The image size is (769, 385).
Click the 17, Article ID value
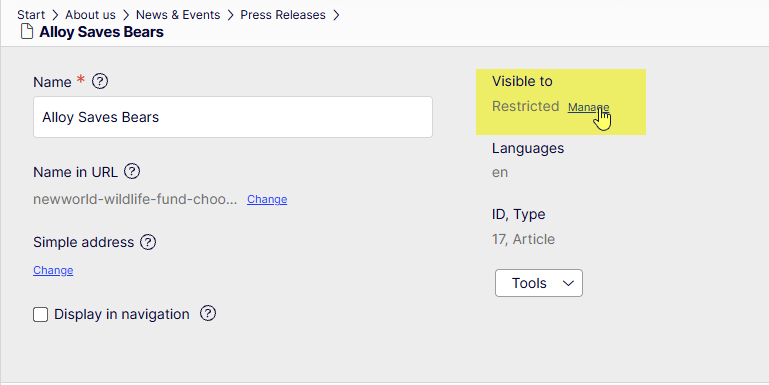[x=523, y=239]
